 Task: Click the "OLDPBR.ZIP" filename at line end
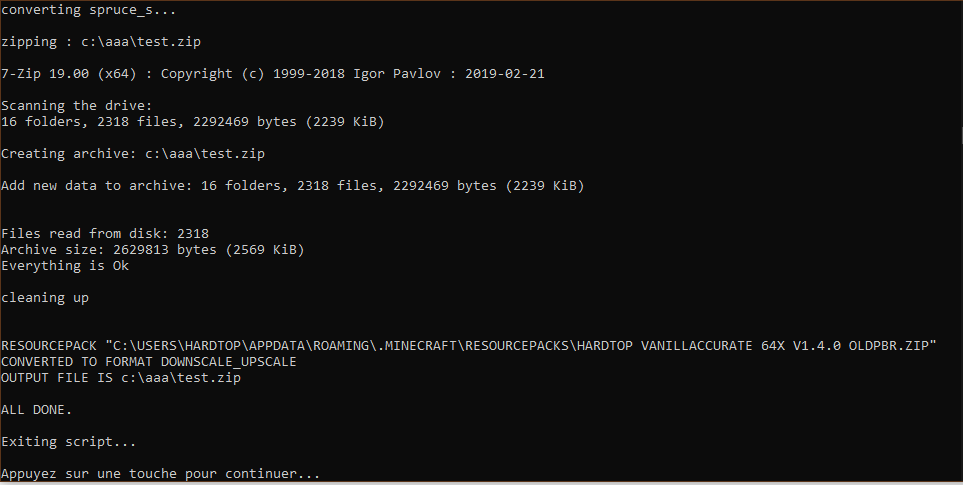point(893,346)
